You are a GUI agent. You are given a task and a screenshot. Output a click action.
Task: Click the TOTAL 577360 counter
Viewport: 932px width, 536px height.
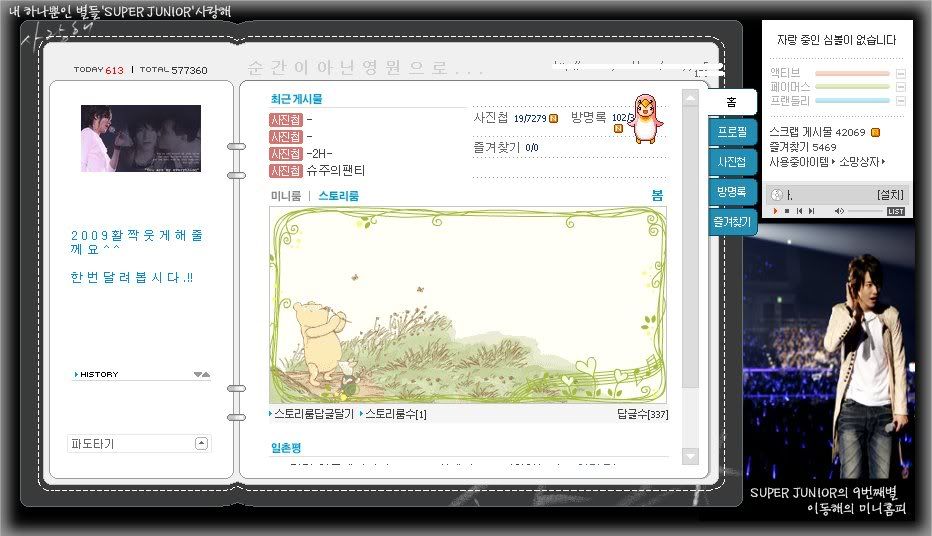click(174, 70)
